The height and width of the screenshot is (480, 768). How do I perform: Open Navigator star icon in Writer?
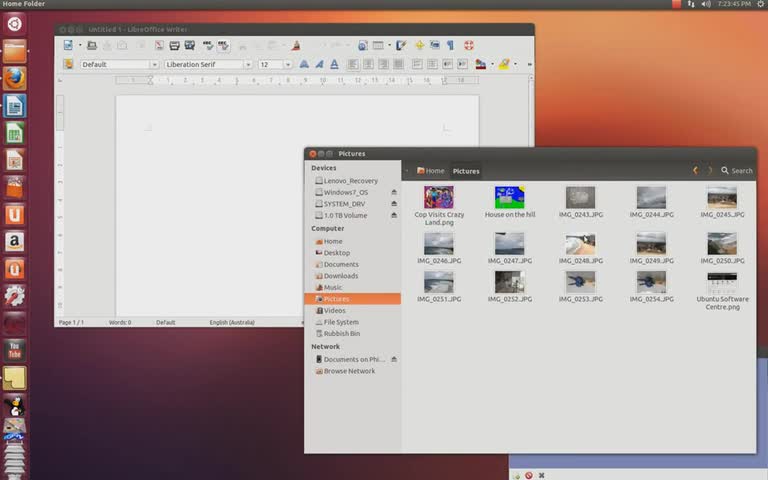[420, 46]
